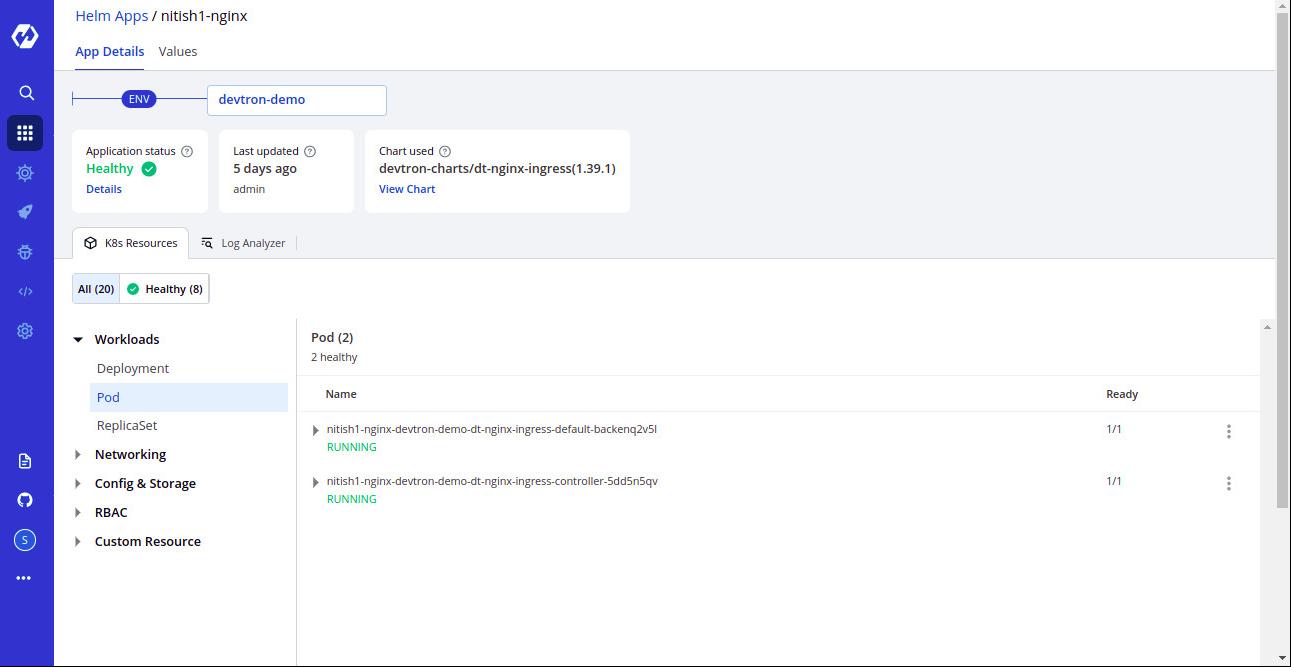Image resolution: width=1291 pixels, height=667 pixels.
Task: Click the help icon beside Application status
Action: 187,151
